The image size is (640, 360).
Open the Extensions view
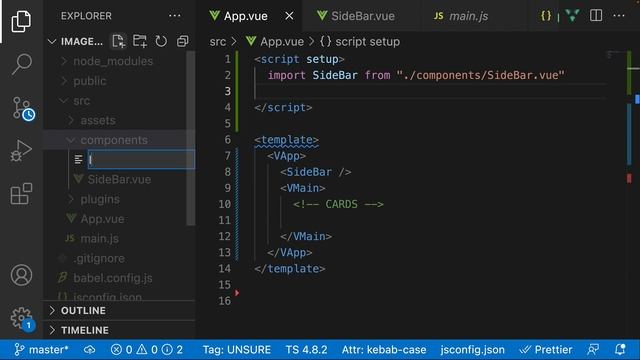pos(21,193)
